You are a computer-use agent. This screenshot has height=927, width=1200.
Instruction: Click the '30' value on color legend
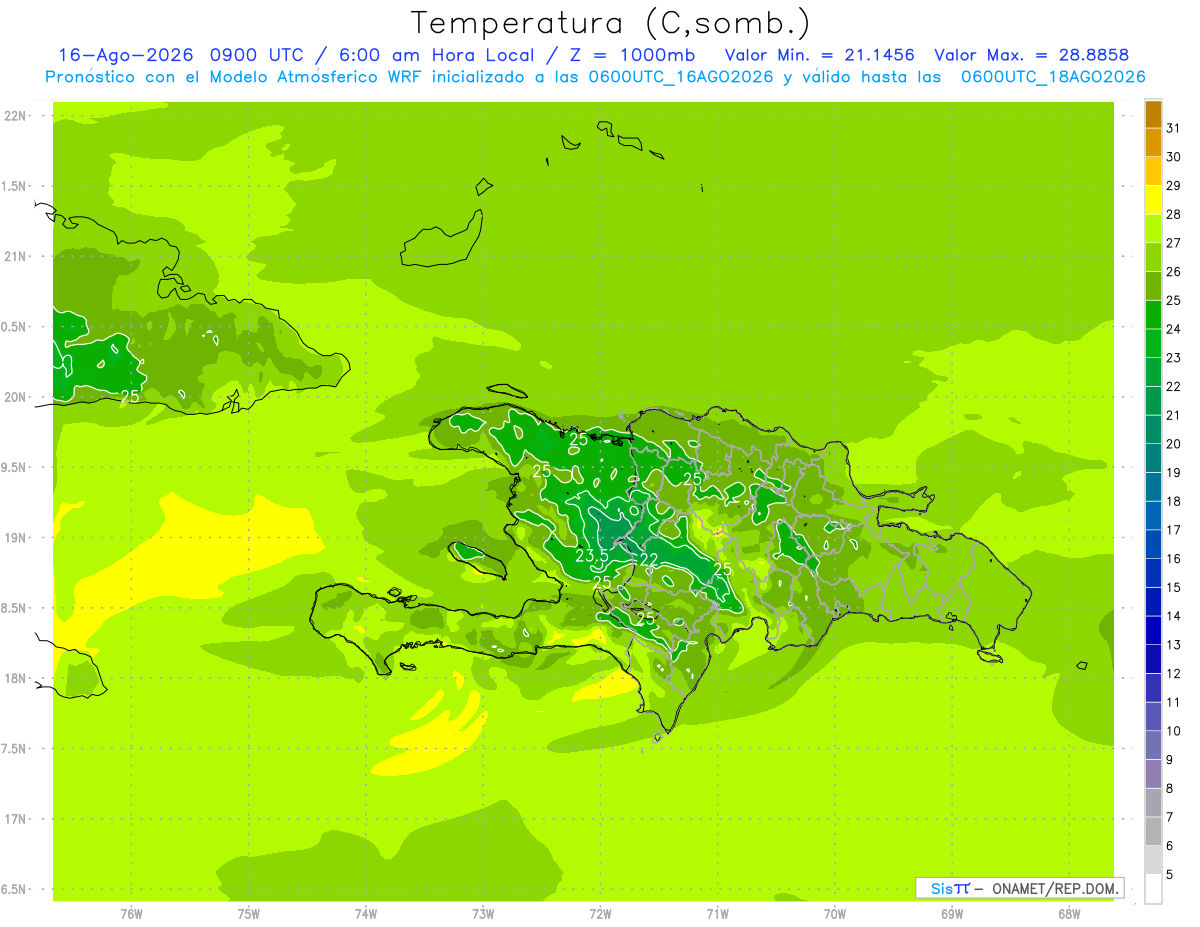click(x=1173, y=156)
